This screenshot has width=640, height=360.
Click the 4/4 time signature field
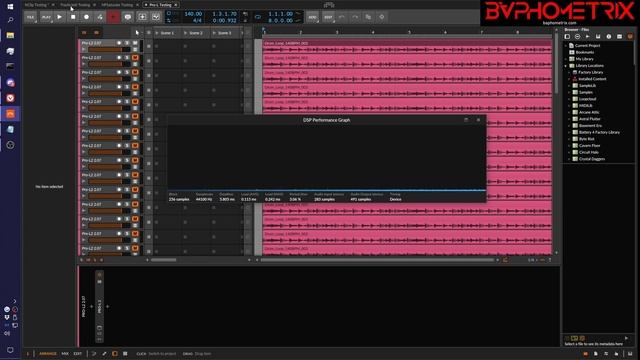[197, 20]
